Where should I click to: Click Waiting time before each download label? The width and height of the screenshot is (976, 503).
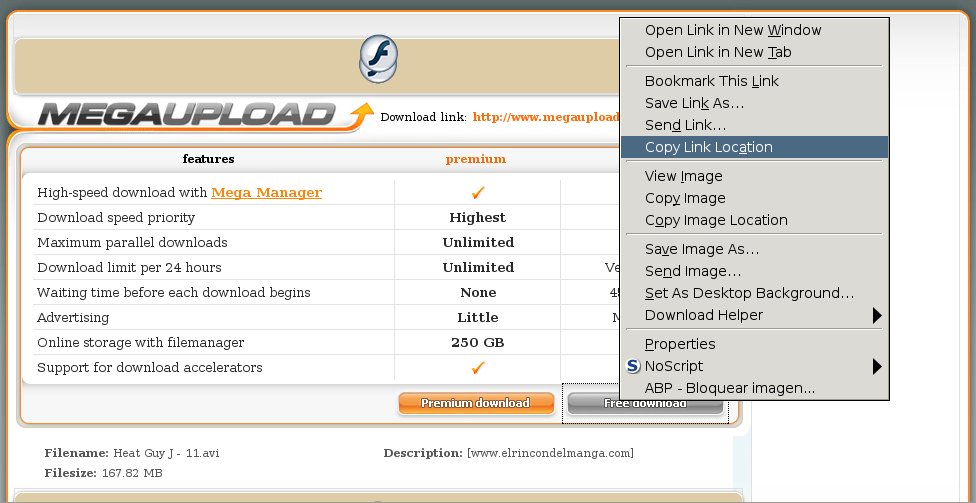point(174,293)
